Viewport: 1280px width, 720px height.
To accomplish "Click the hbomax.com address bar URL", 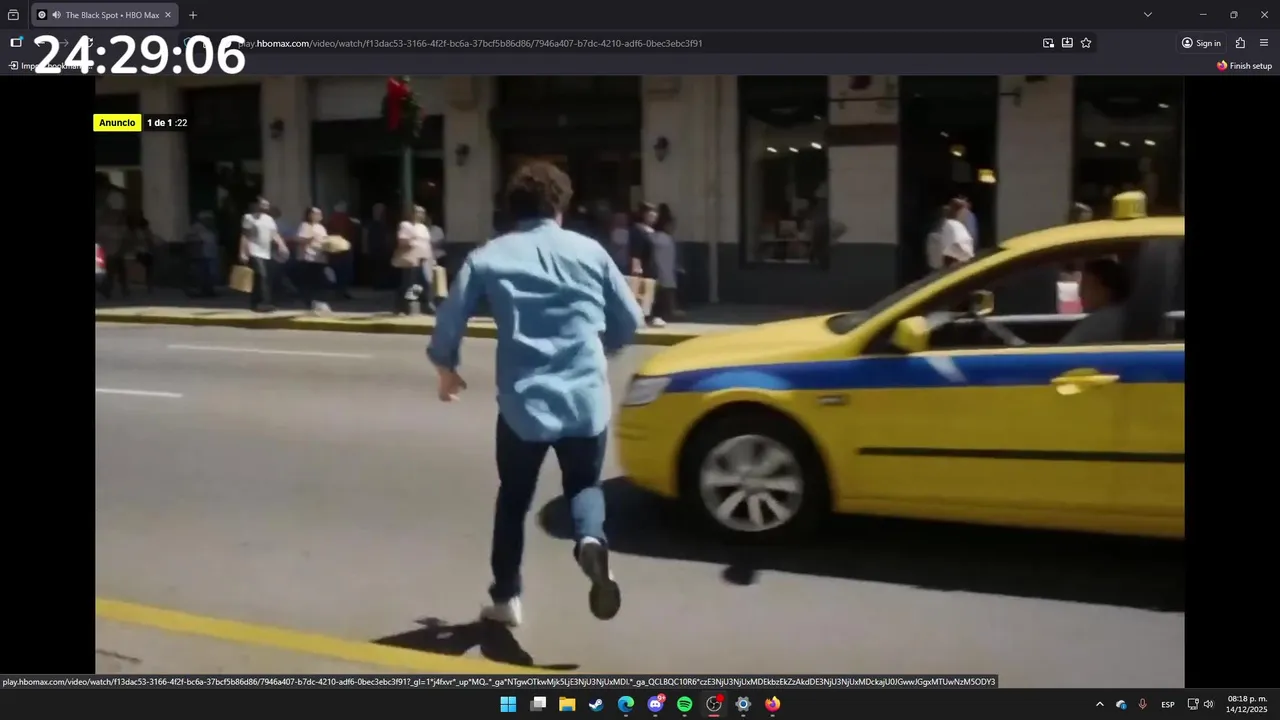I will pos(470,44).
